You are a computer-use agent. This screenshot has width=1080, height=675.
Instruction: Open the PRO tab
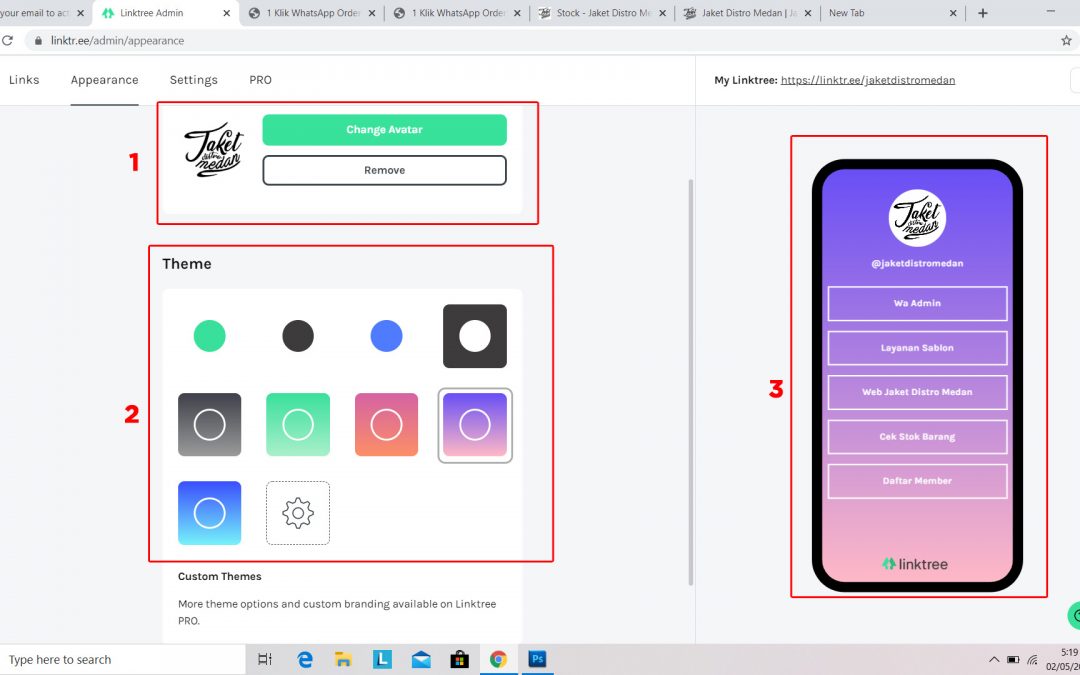[260, 80]
